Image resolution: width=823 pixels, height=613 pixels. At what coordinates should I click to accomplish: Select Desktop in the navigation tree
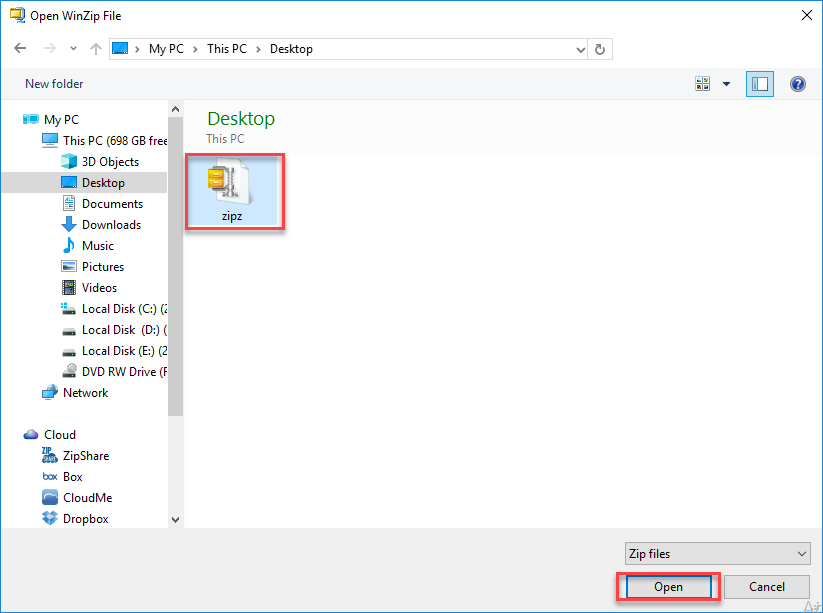pos(103,183)
